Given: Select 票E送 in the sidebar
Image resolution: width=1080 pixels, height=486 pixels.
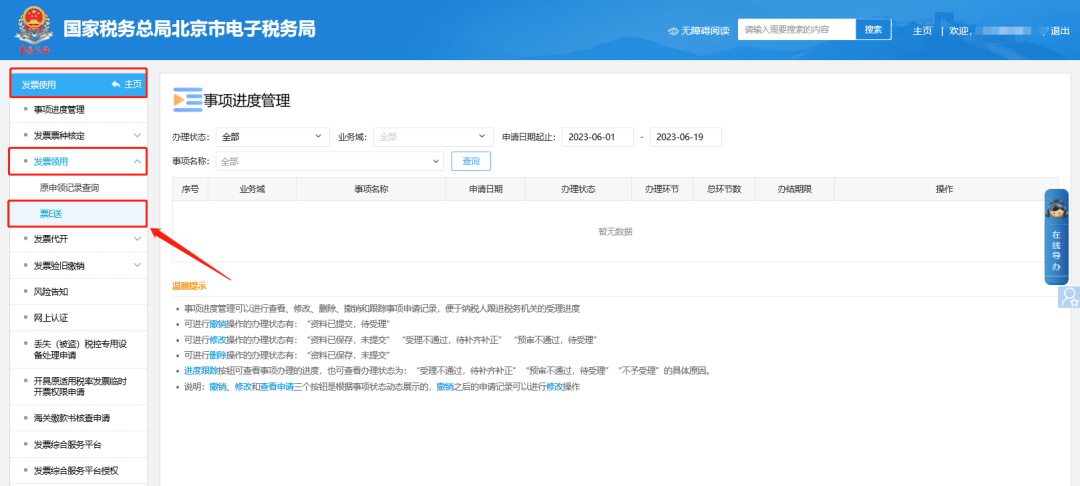Looking at the screenshot, I should click(51, 214).
